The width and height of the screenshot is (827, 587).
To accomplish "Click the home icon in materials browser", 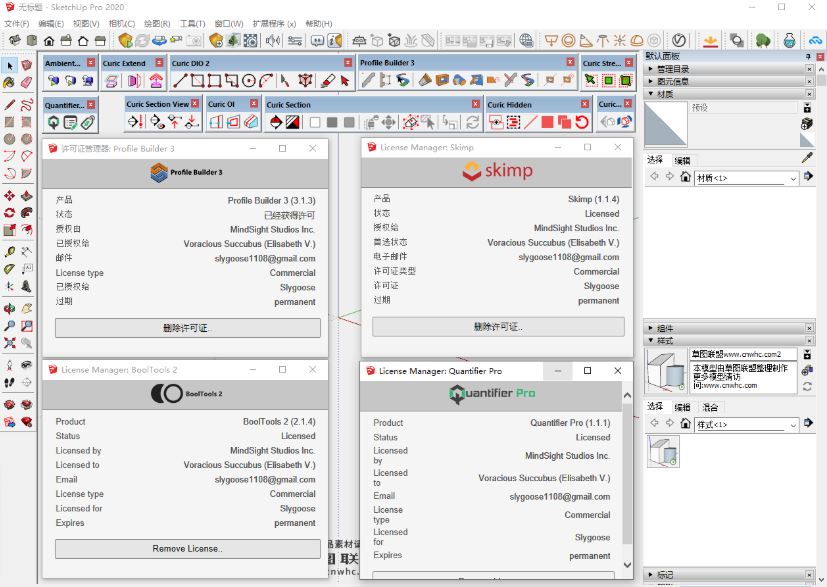I will [685, 177].
